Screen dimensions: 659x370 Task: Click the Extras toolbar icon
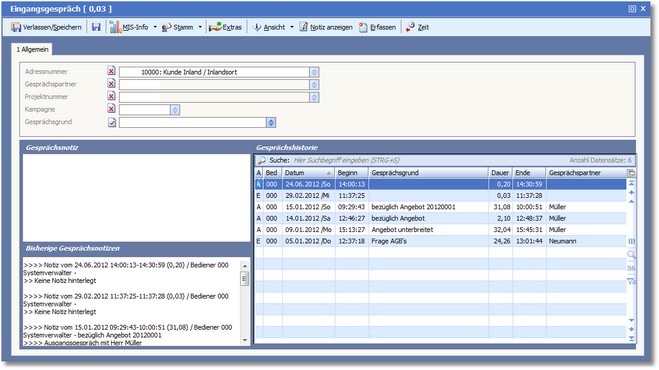pos(215,27)
